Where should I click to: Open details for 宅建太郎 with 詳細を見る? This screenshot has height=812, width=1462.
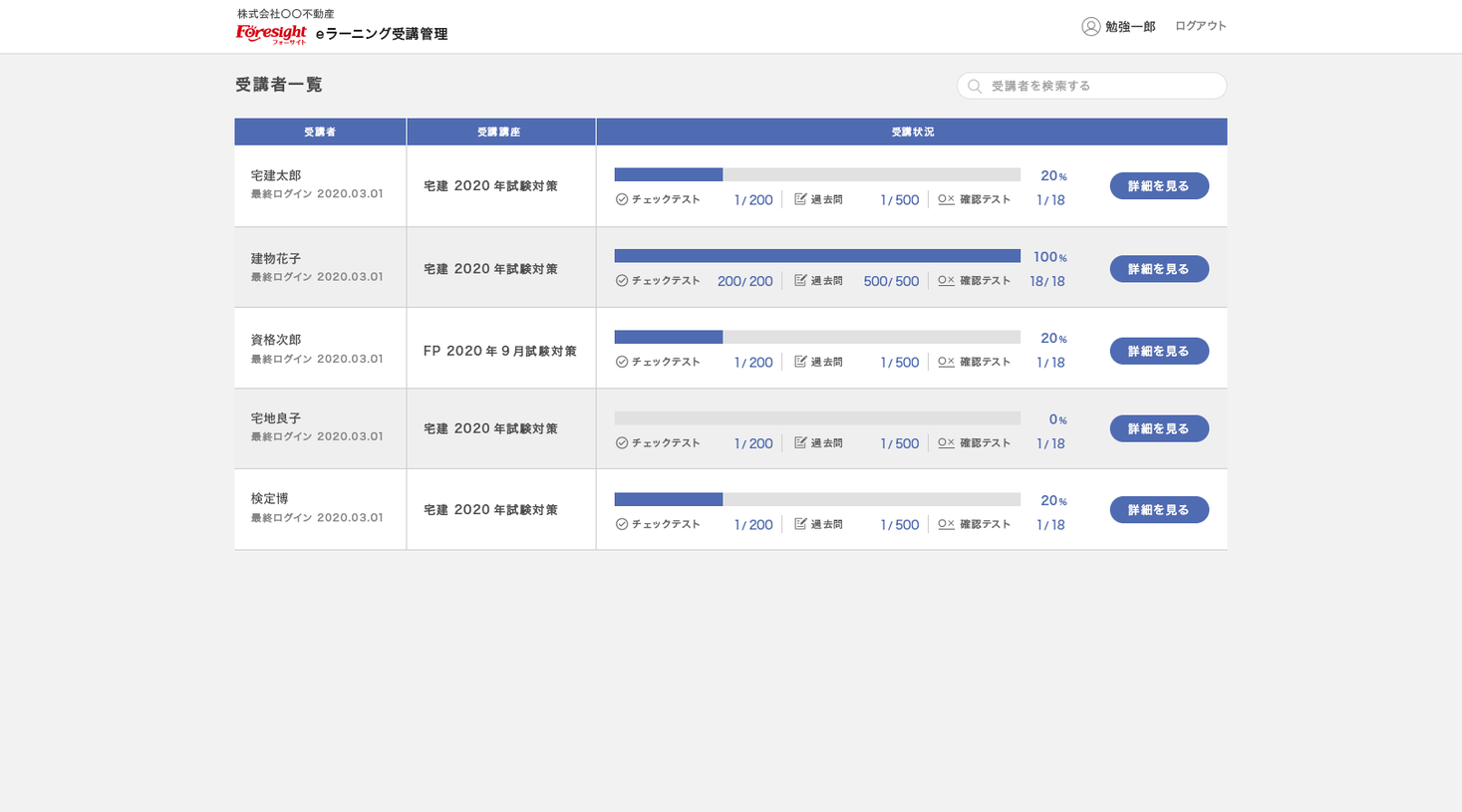(x=1159, y=186)
